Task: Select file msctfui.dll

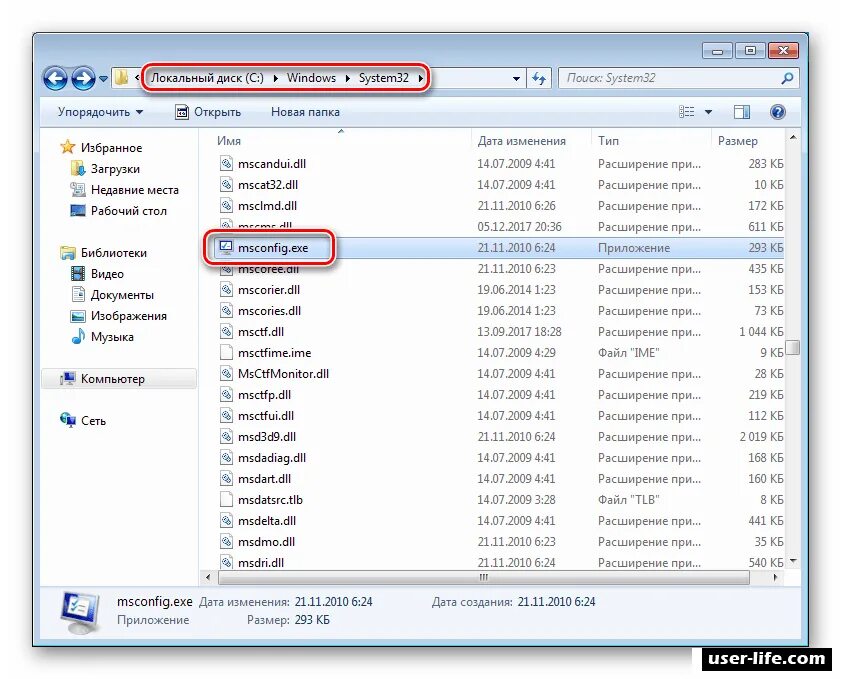Action: [x=266, y=416]
